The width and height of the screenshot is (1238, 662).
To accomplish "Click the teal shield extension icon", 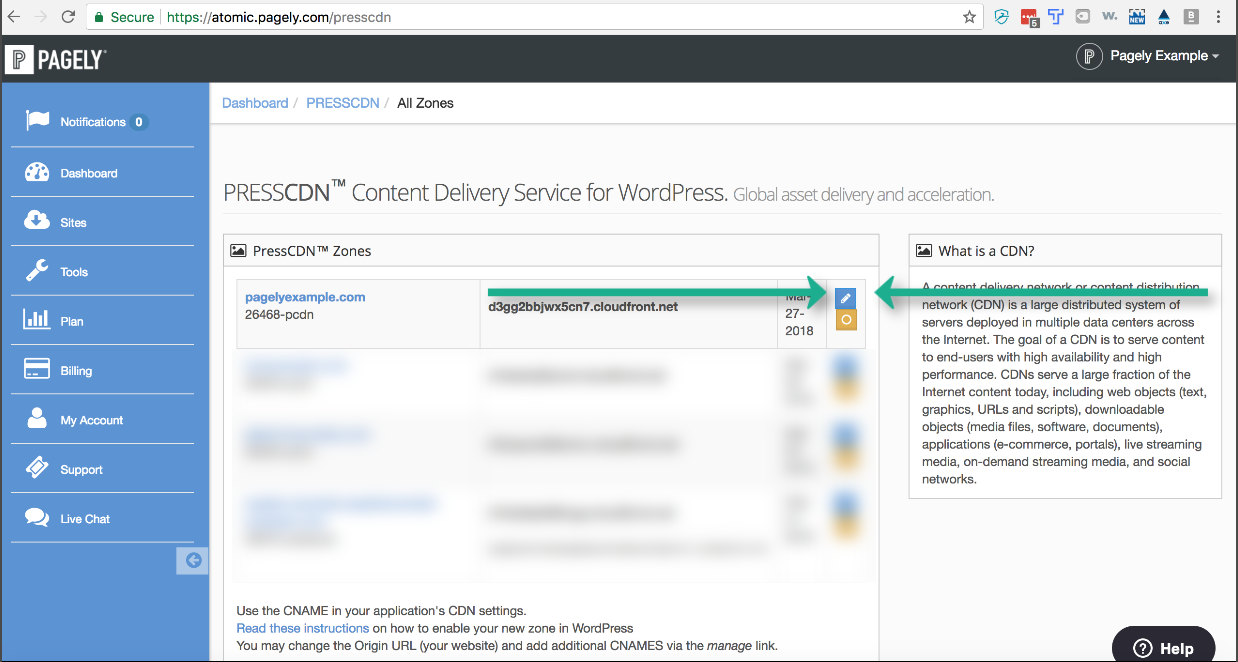I will click(1002, 17).
